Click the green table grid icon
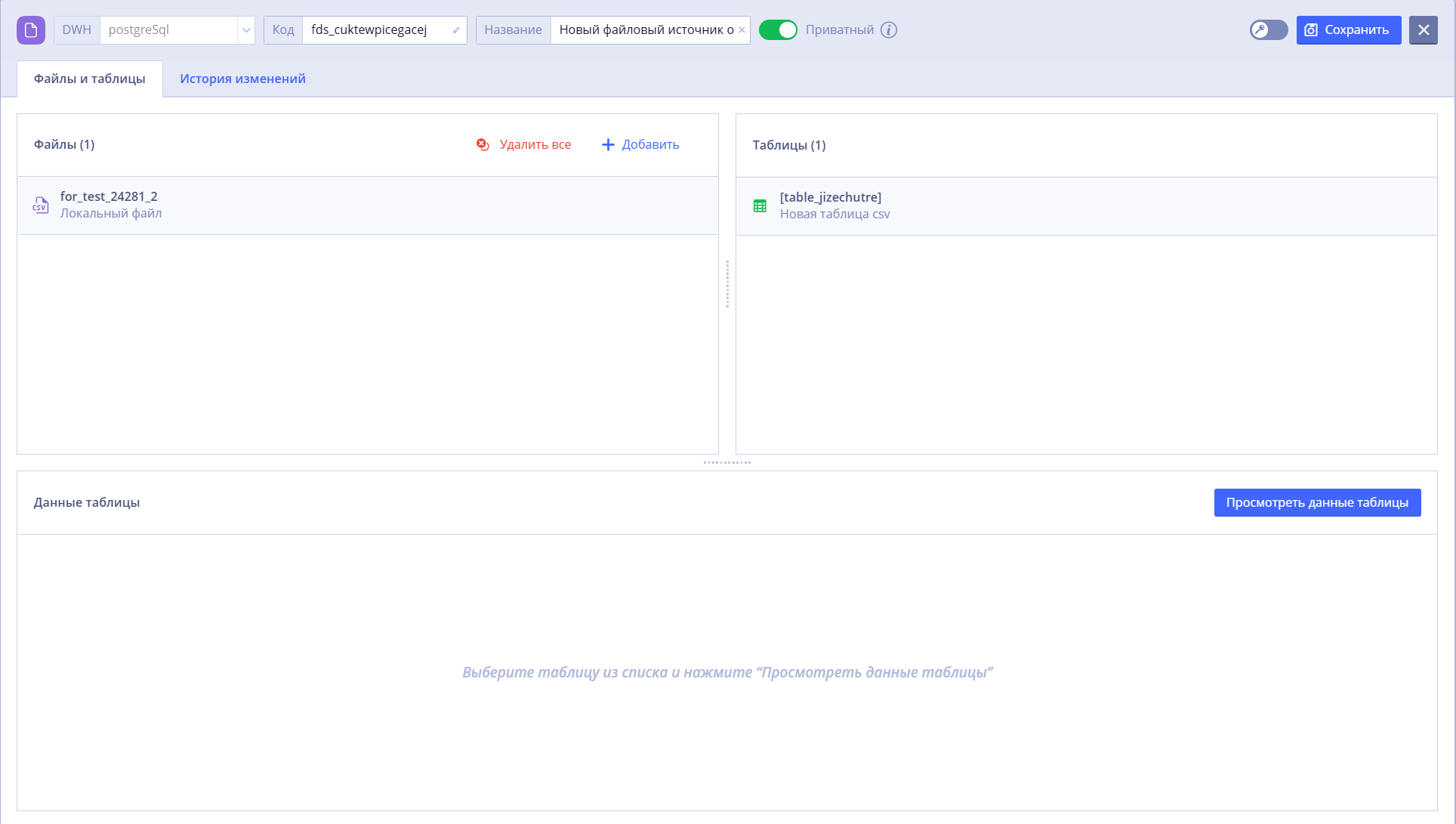Screen dimensions: 1456x824 pyautogui.click(x=760, y=206)
